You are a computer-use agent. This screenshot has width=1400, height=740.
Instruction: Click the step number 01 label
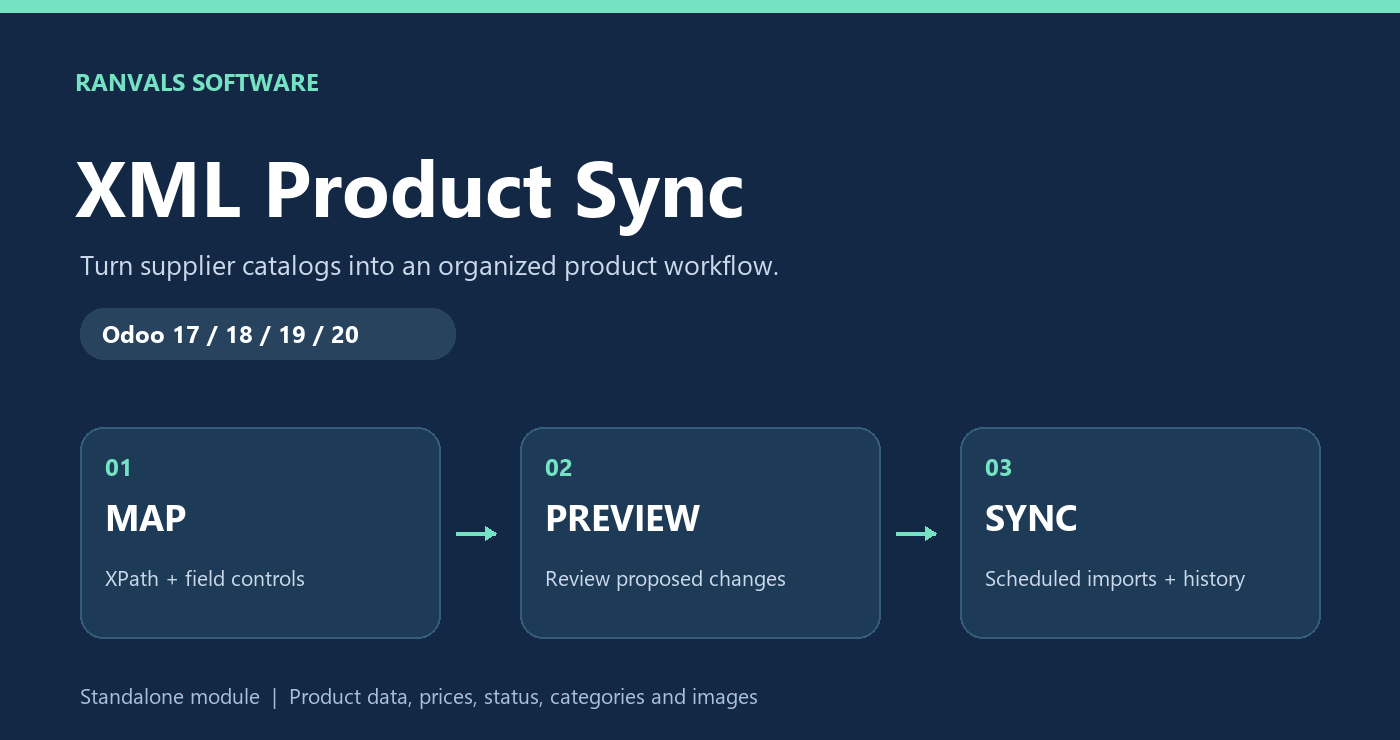coord(118,468)
